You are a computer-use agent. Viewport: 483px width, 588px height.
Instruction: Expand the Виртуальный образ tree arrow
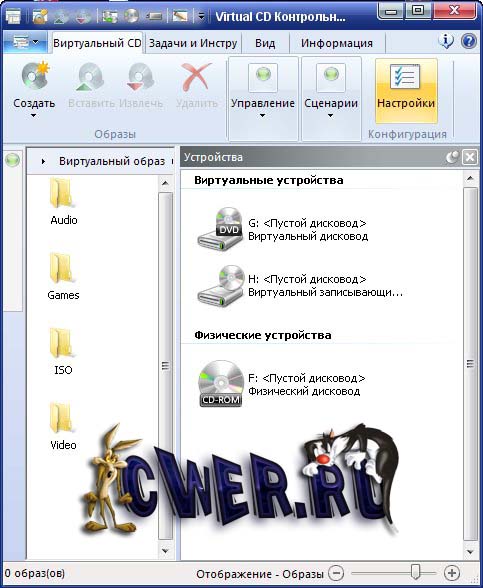(x=43, y=161)
